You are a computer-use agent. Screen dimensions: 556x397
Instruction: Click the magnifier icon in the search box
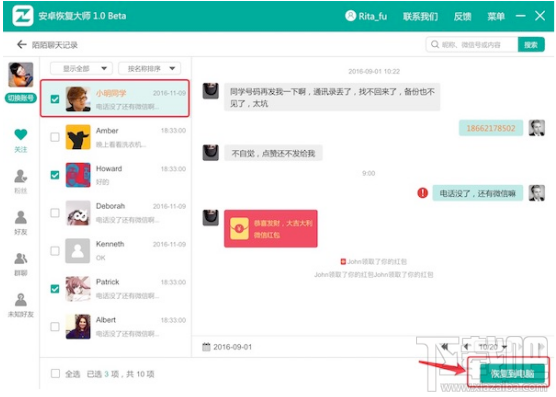435,45
